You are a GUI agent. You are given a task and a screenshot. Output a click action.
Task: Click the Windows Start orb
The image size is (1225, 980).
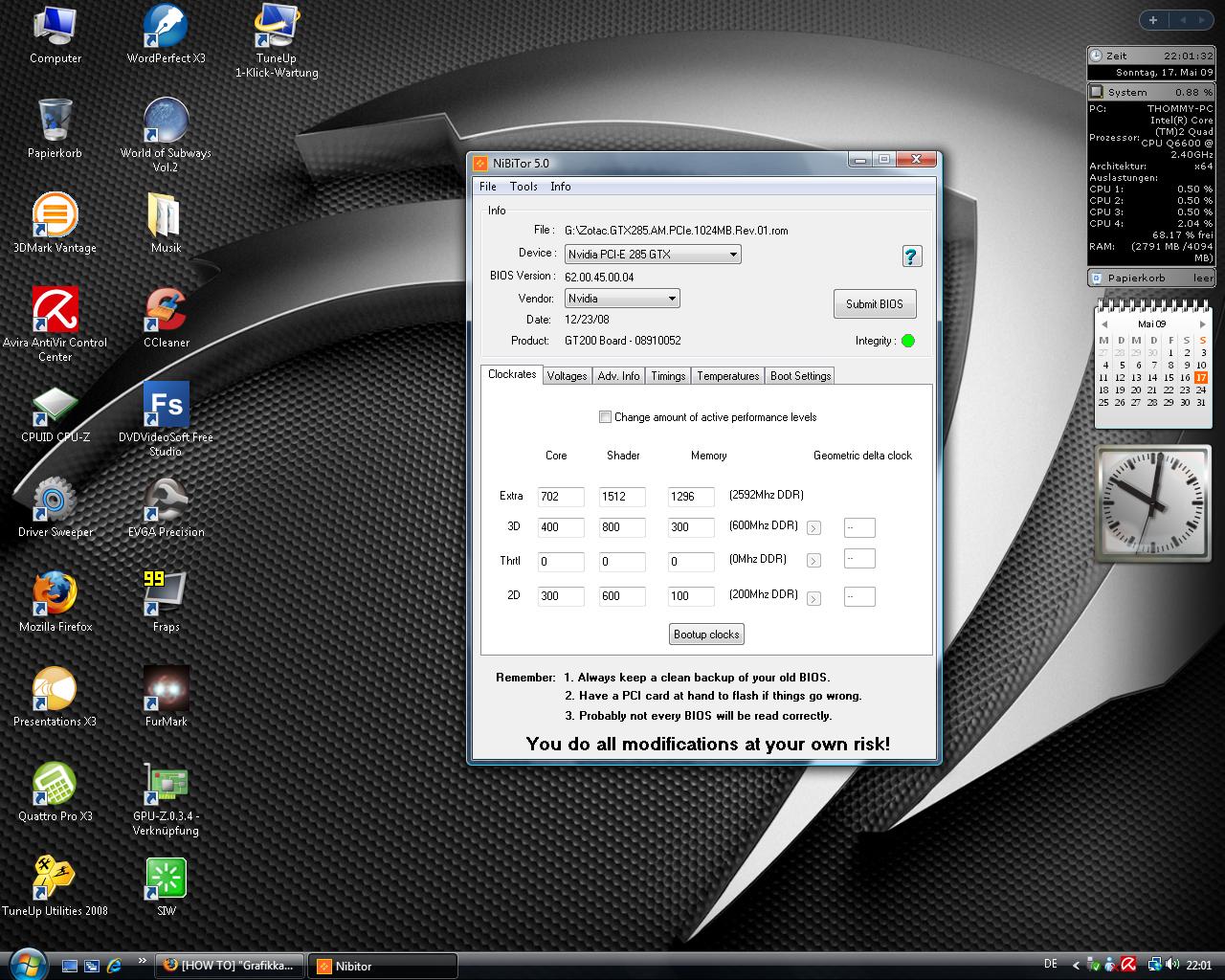click(x=26, y=963)
